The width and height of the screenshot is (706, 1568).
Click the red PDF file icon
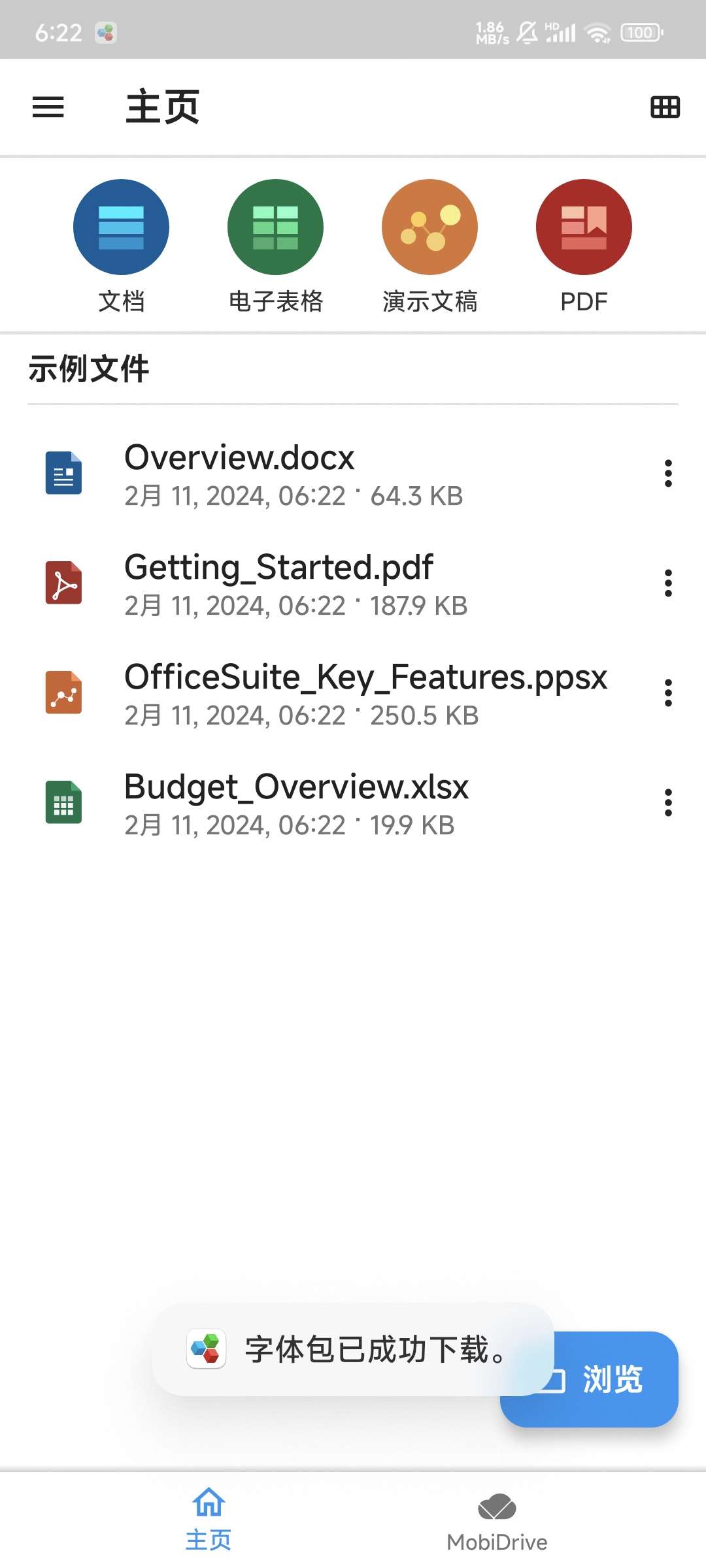pos(63,583)
